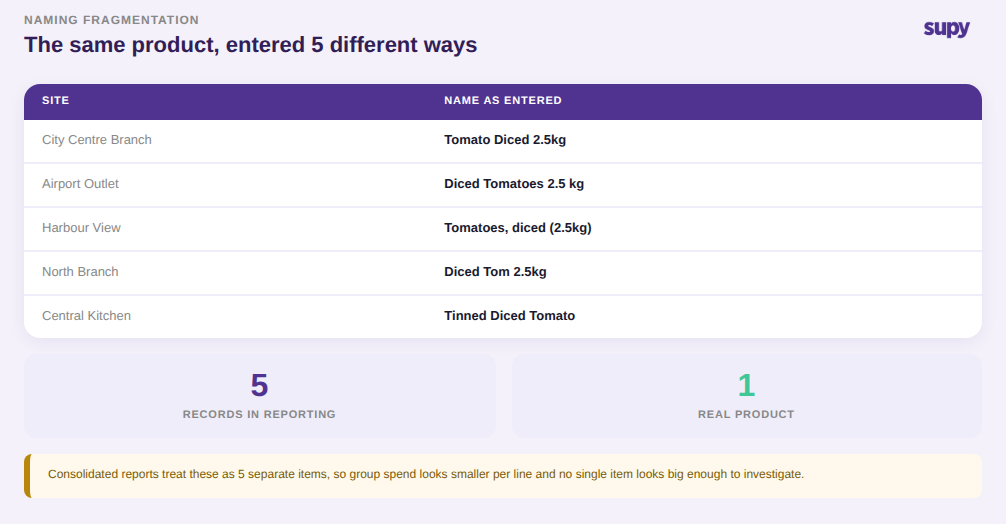Click the number 5 records stat
The width and height of the screenshot is (1006, 524).
click(259, 385)
